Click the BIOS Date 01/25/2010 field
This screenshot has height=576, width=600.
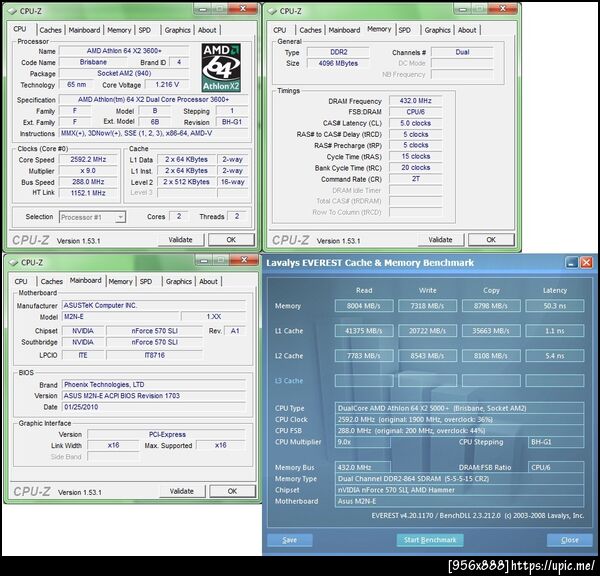click(153, 407)
